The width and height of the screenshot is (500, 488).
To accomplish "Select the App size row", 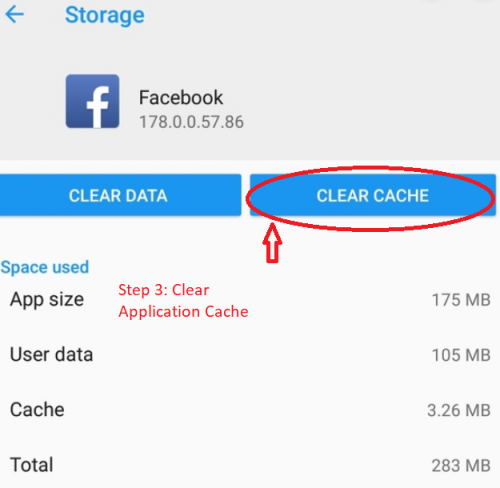I will [250, 300].
